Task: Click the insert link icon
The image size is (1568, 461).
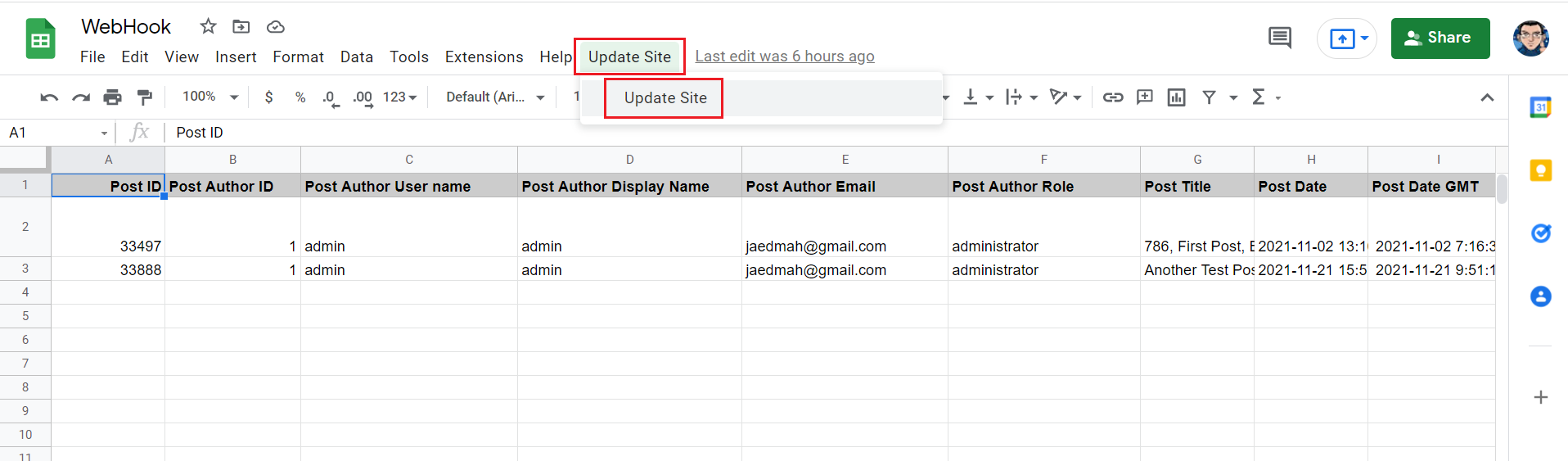Action: coord(1113,97)
